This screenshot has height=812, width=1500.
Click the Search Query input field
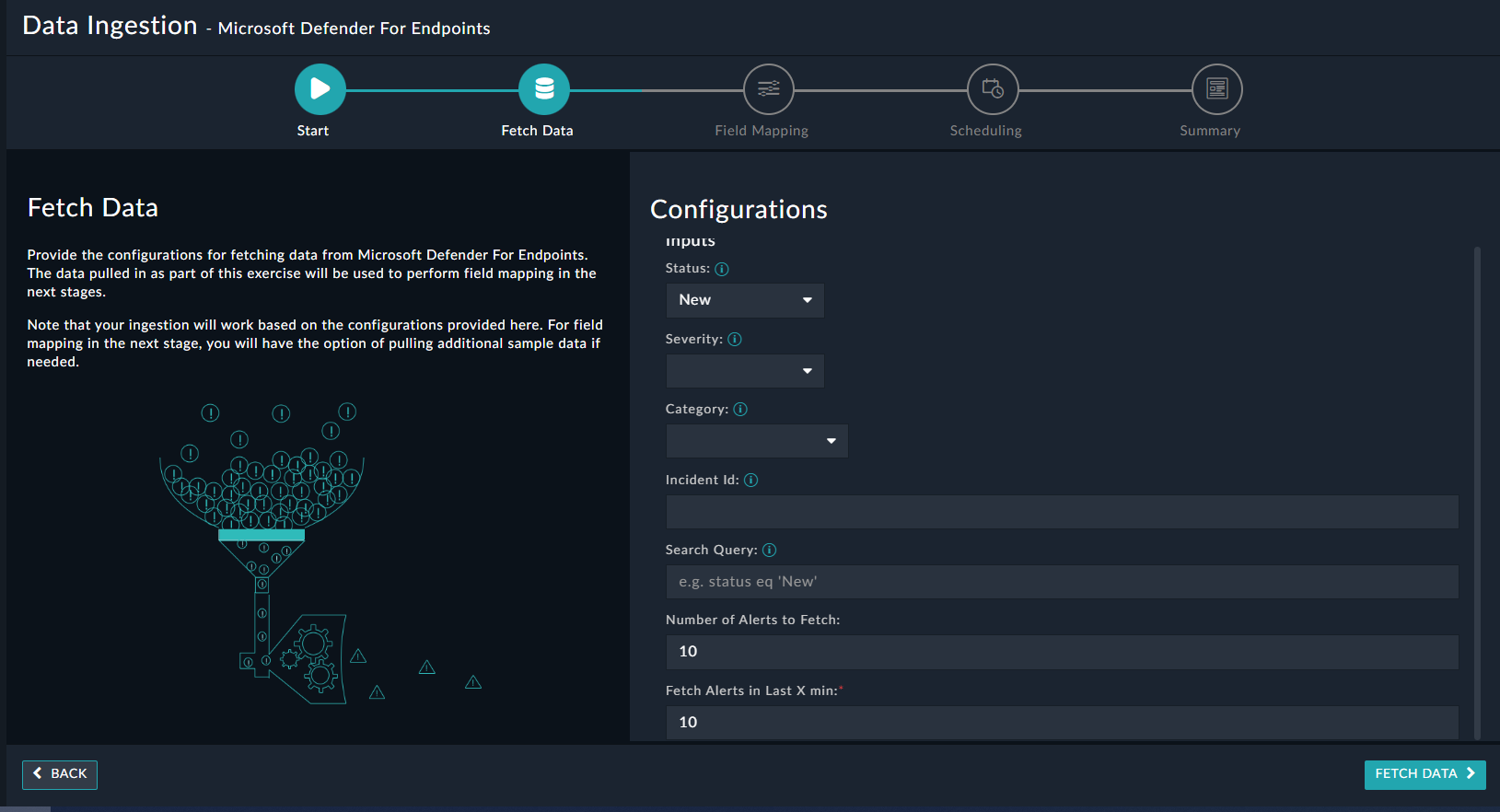1062,582
